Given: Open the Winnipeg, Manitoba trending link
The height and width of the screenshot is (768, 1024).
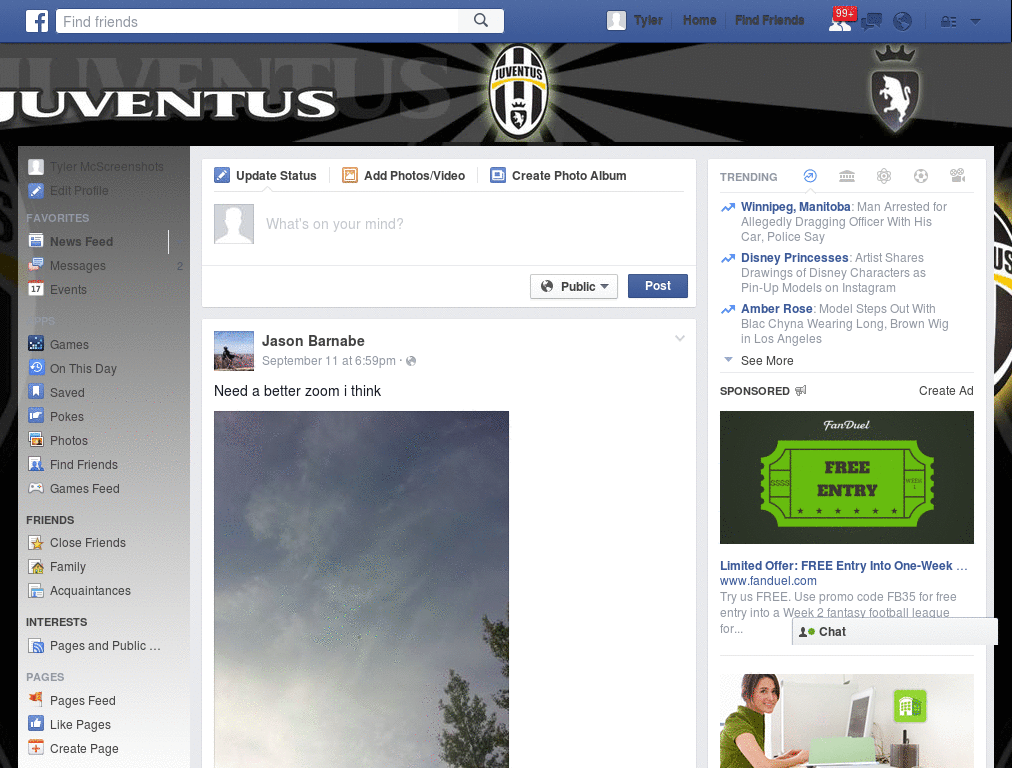Looking at the screenshot, I should (x=795, y=206).
